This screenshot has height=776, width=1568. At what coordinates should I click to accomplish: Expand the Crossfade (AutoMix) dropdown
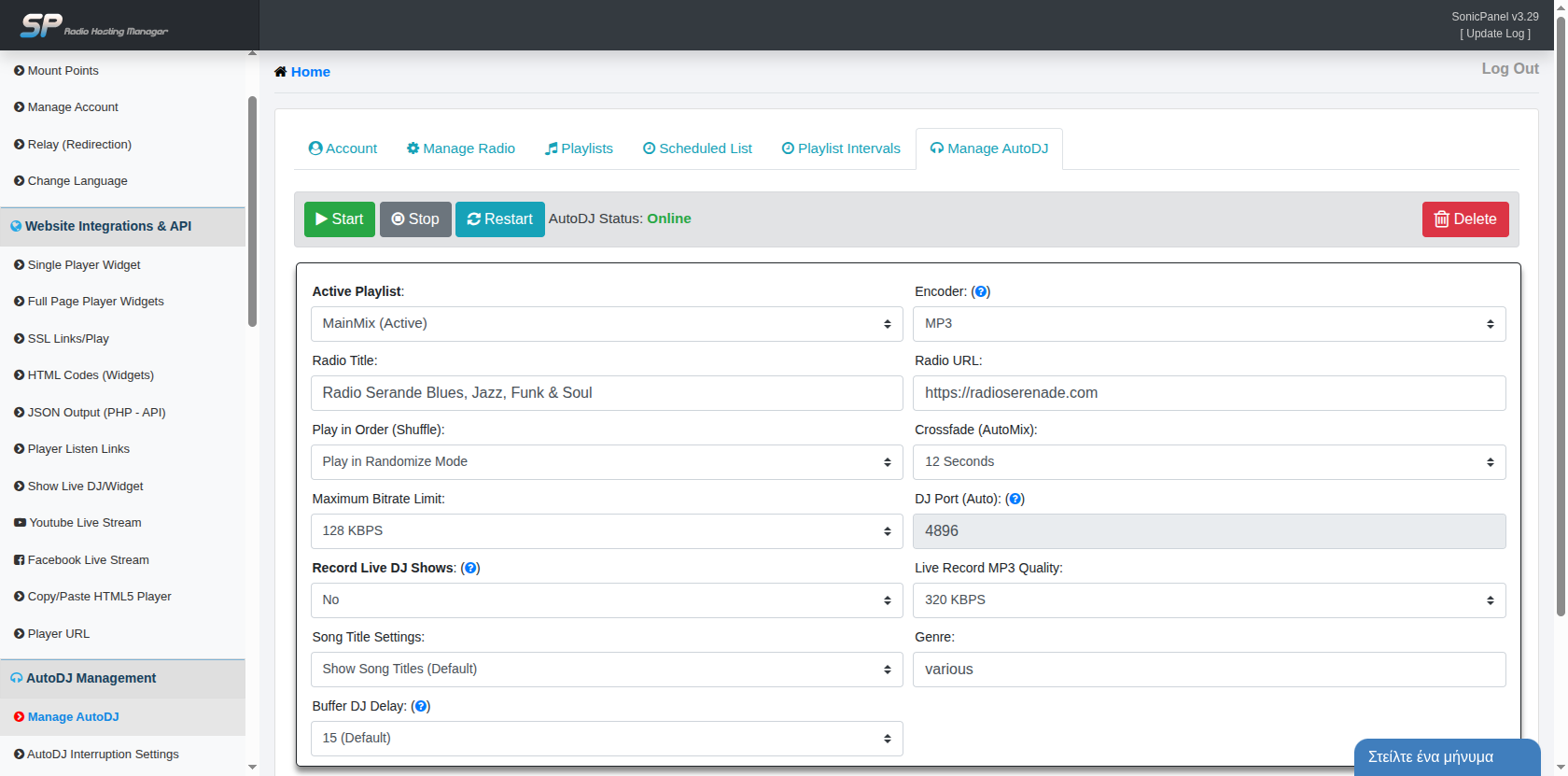click(1209, 462)
